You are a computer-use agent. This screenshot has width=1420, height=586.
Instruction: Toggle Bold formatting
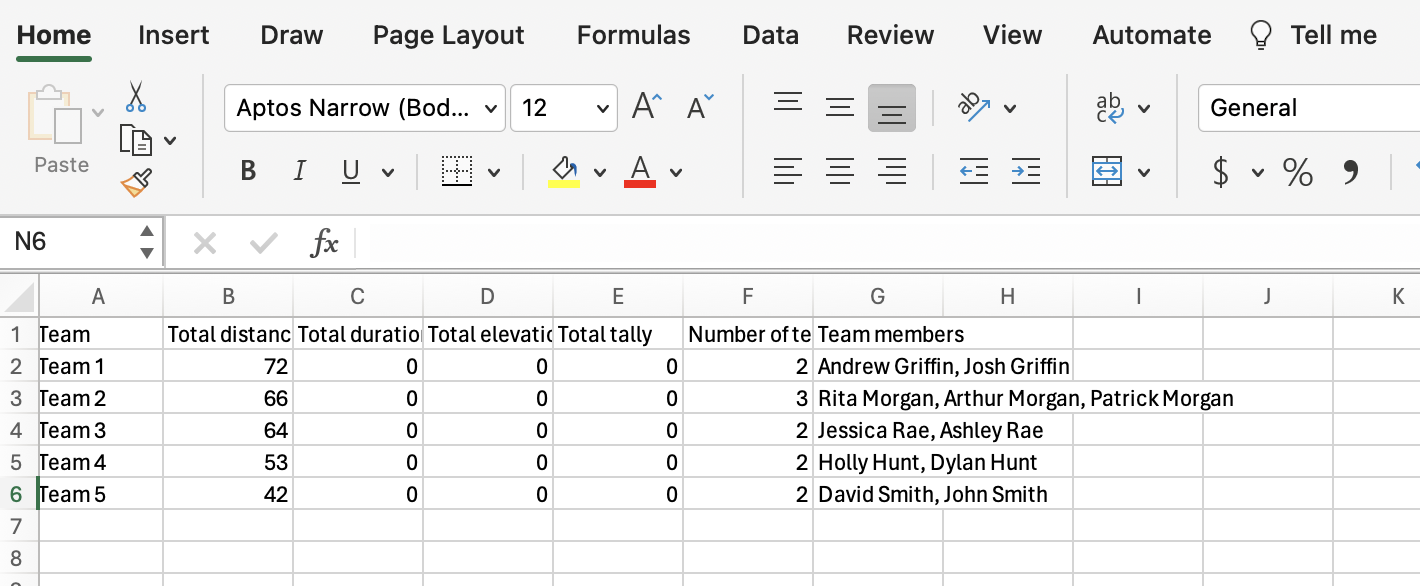click(248, 172)
